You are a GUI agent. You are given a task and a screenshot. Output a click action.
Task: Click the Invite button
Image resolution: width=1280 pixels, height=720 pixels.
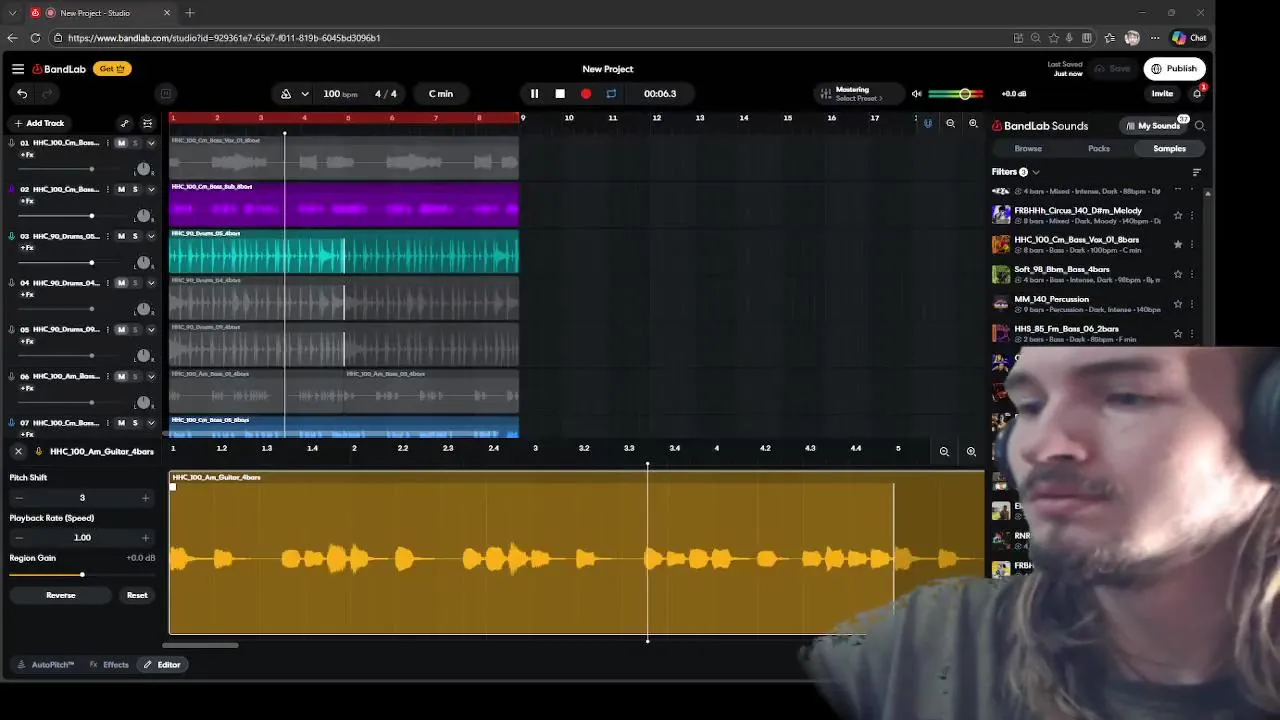1162,94
